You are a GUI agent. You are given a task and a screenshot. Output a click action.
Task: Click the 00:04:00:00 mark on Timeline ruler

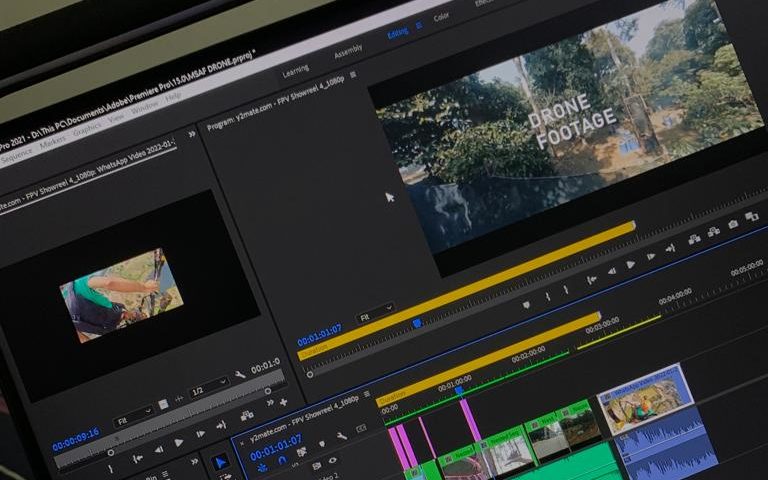click(x=674, y=297)
